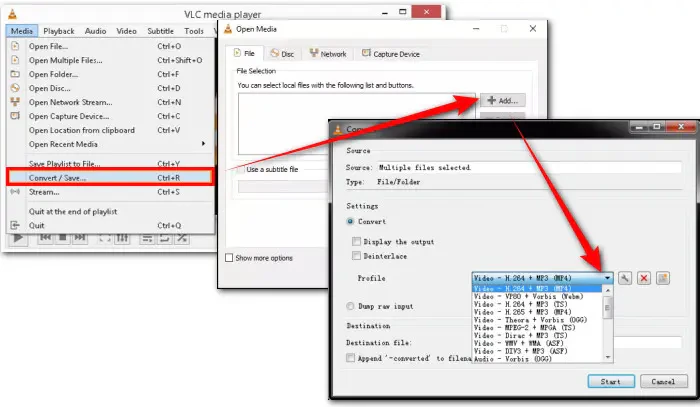Select Convert / Save menu entry

click(110, 178)
